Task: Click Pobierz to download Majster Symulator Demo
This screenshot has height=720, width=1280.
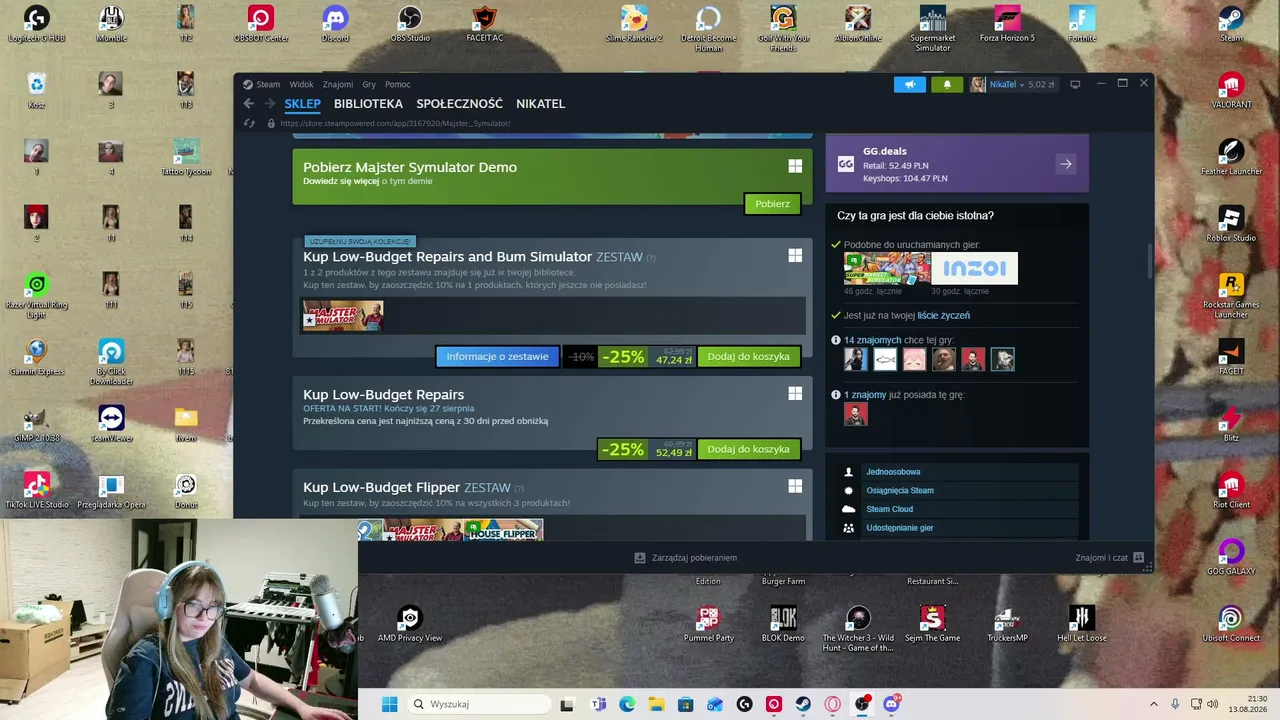Action: 772,204
